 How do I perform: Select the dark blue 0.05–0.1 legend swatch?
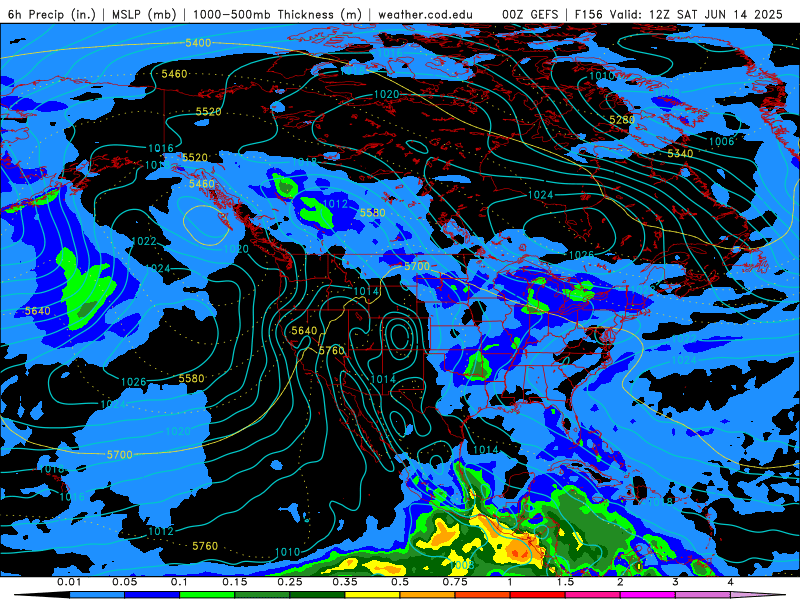coord(152,595)
